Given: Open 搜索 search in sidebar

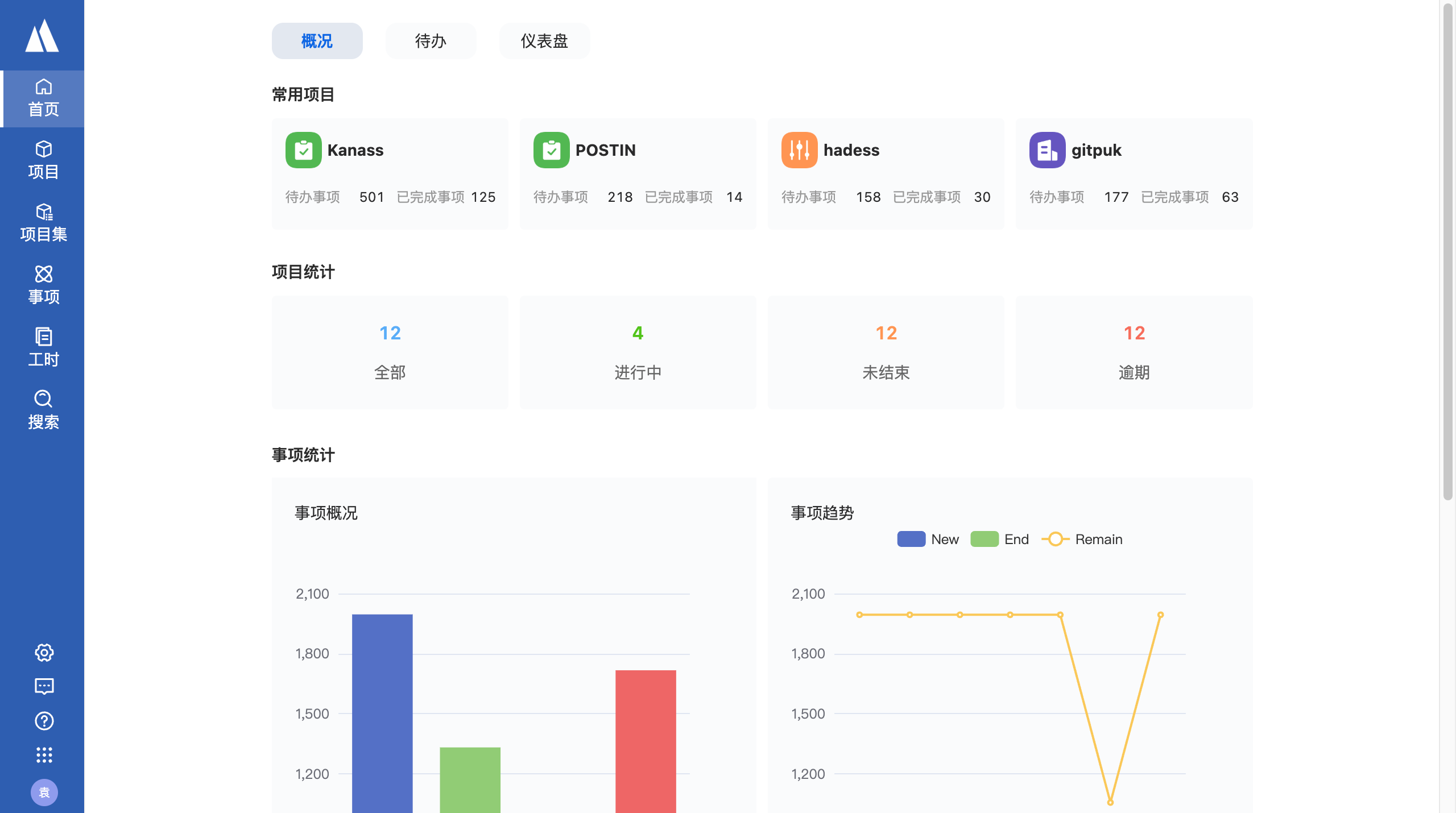Looking at the screenshot, I should pyautogui.click(x=43, y=410).
